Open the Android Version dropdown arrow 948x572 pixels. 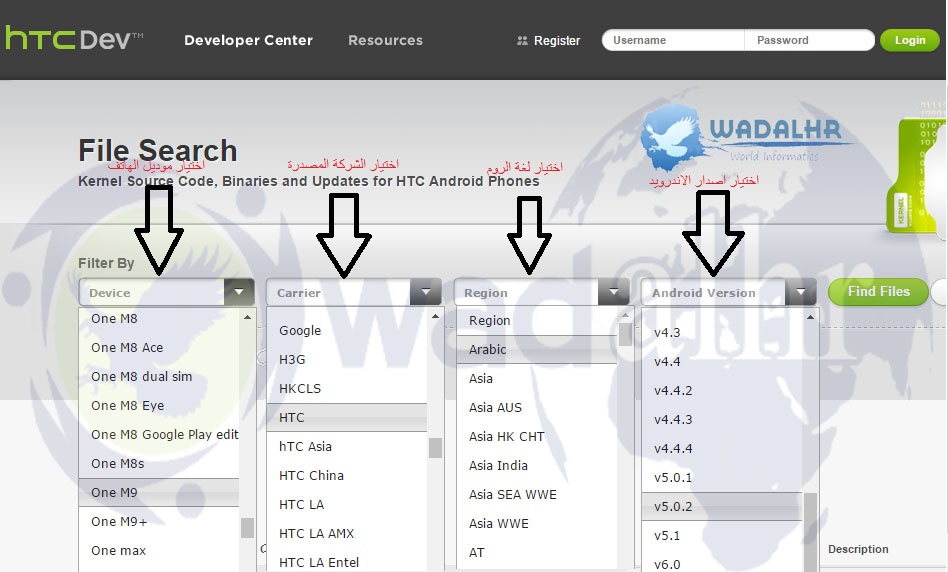click(800, 292)
